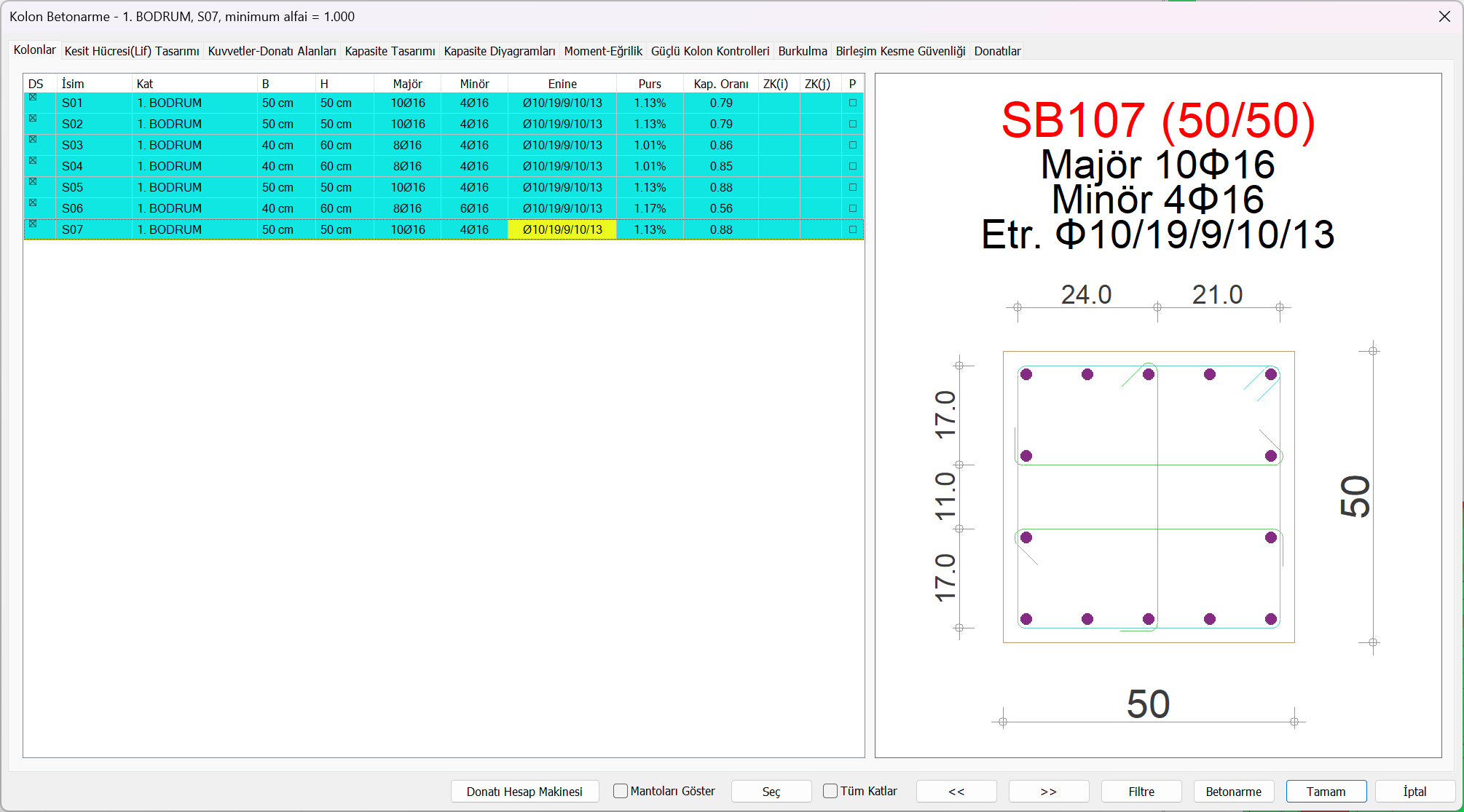Click the İsim column header

[x=95, y=84]
